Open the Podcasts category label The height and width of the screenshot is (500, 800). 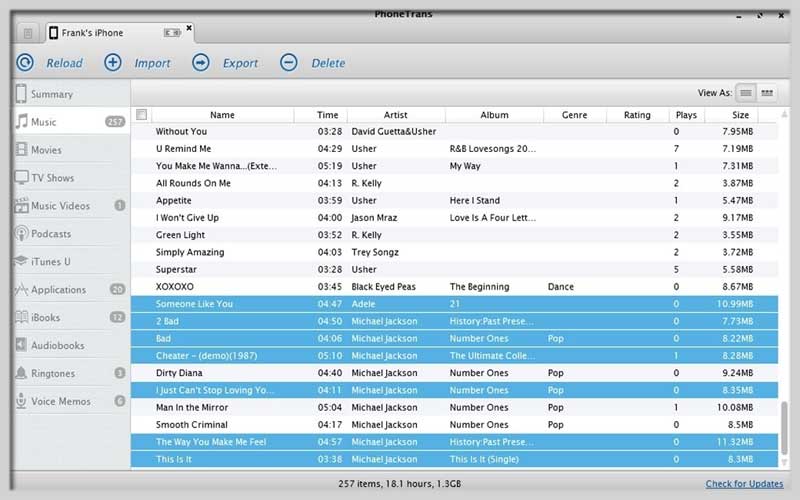(51, 234)
